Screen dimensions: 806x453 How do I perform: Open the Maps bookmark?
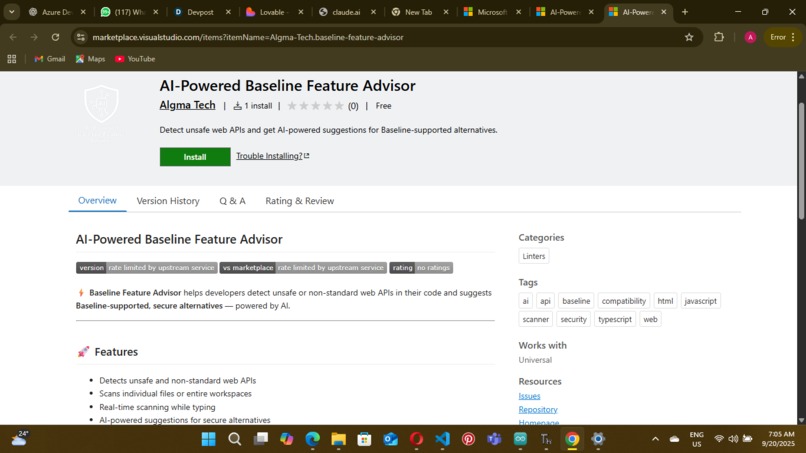pos(90,59)
